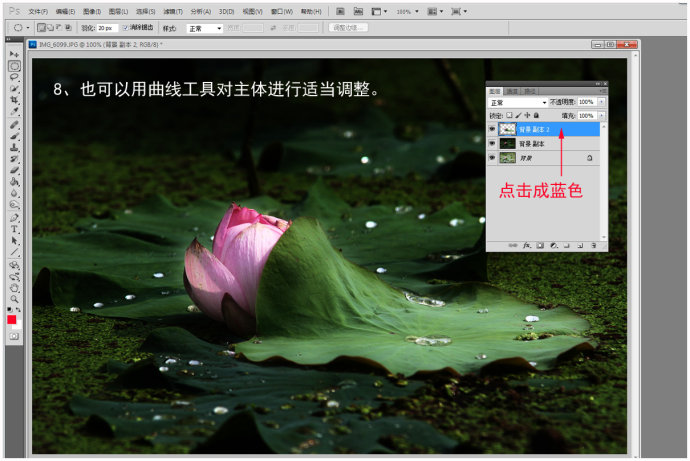Image resolution: width=690 pixels, height=461 pixels.
Task: Open the 滤镜(T) menu
Action: [x=172, y=11]
